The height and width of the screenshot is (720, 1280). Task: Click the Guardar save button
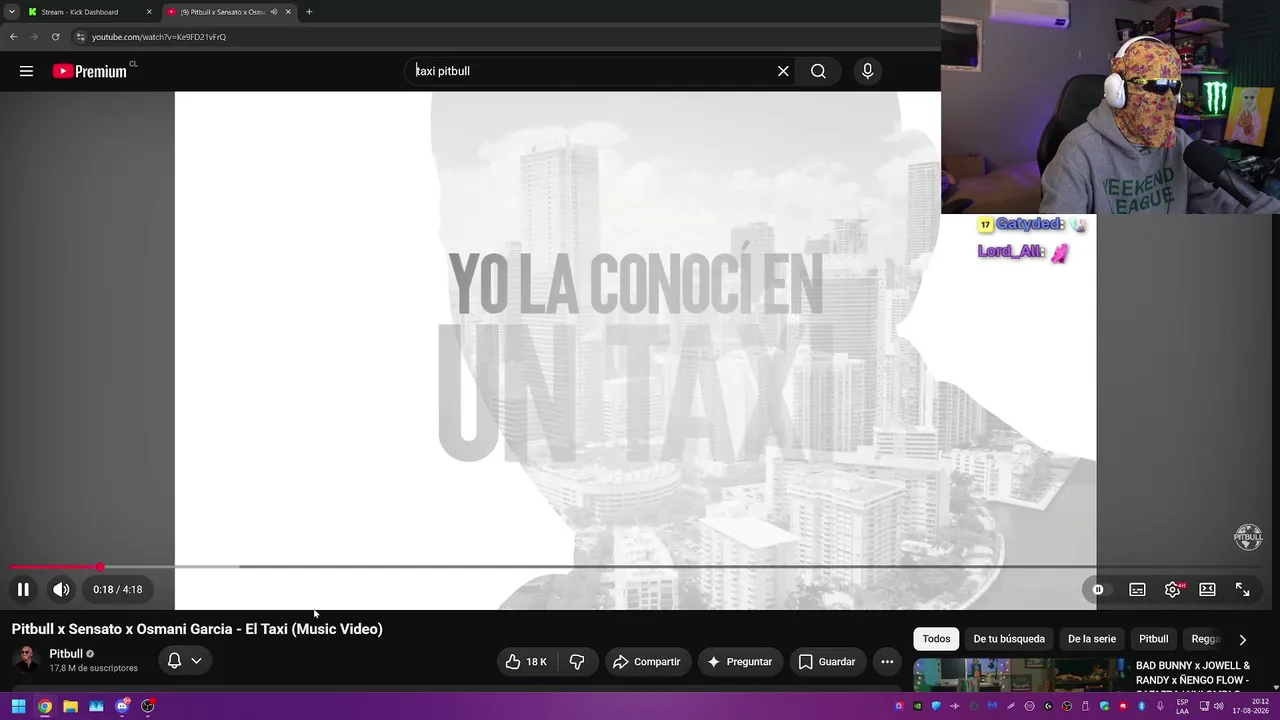point(827,662)
